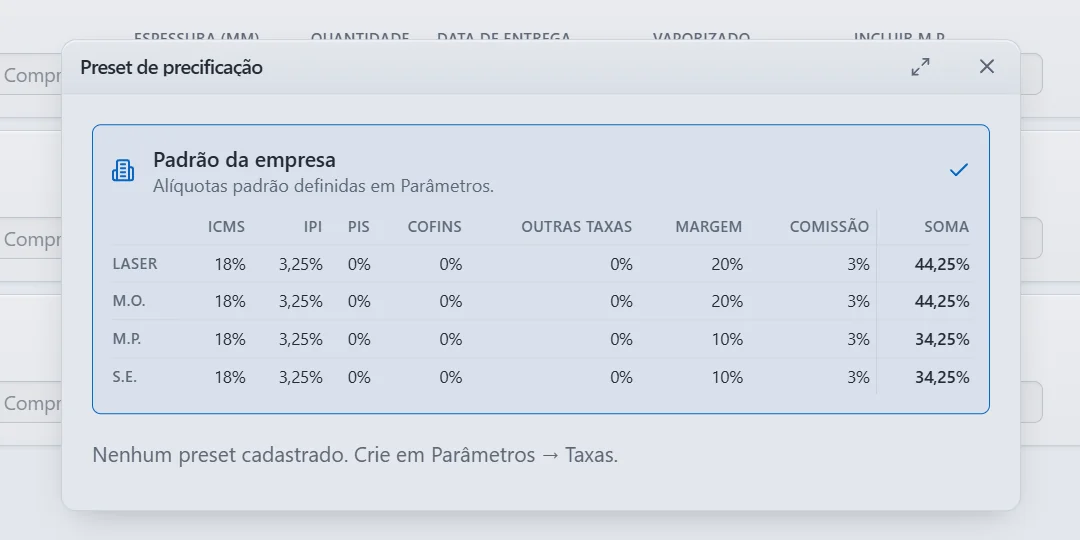
Task: Click the PIS column header
Action: (x=359, y=227)
